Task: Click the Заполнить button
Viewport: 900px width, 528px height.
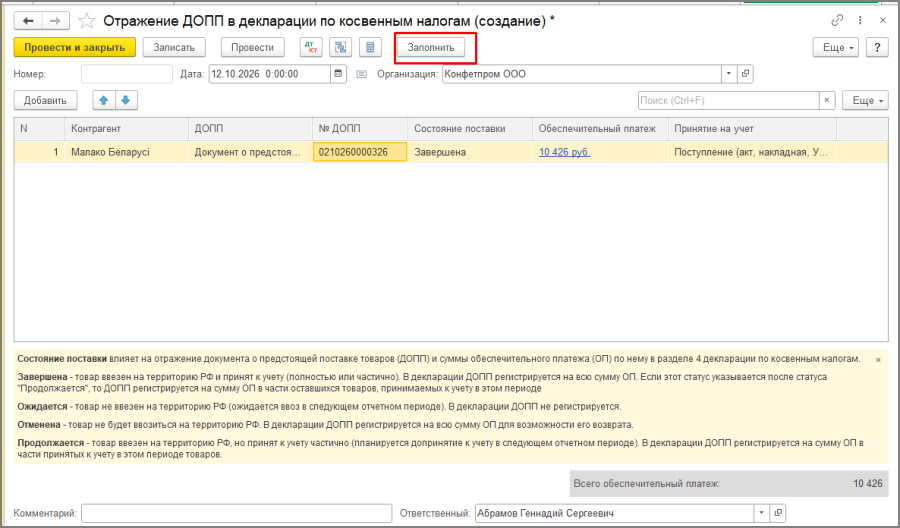Action: 431,48
